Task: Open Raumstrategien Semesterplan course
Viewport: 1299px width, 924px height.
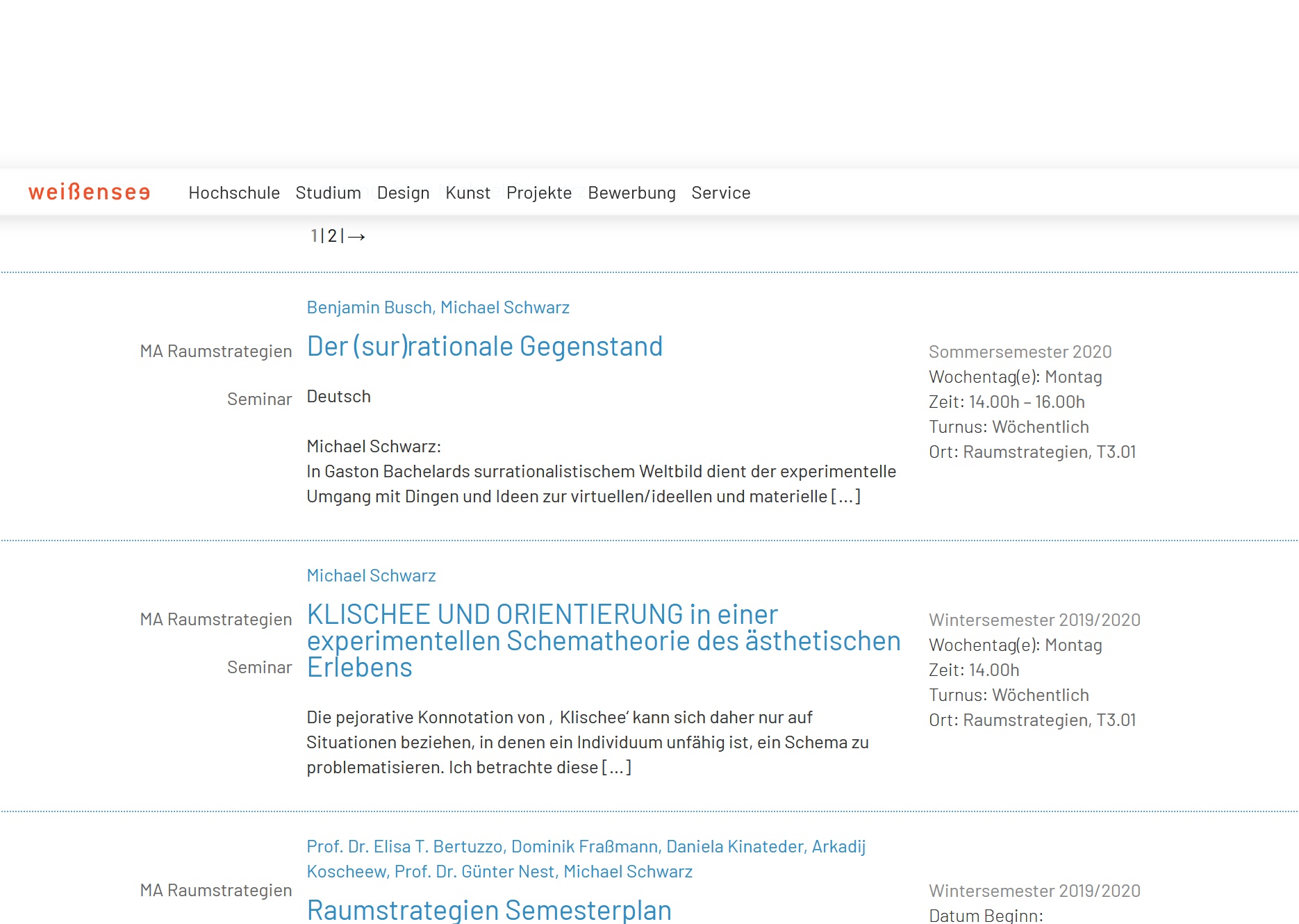Action: [x=489, y=910]
